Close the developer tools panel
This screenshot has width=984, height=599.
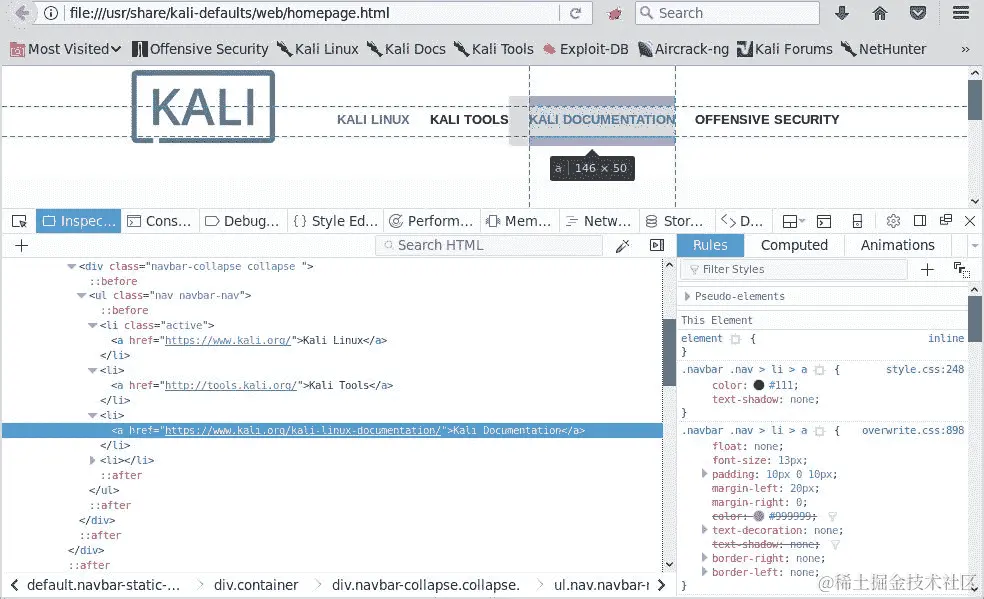970,221
